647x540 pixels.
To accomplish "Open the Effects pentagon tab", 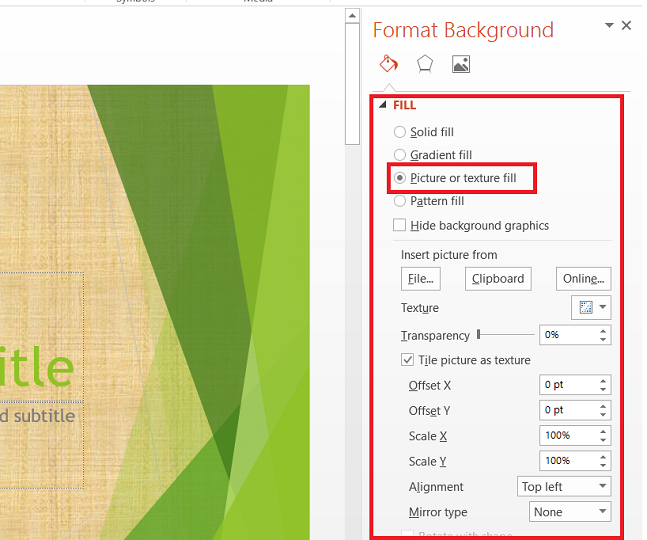I will (x=425, y=64).
